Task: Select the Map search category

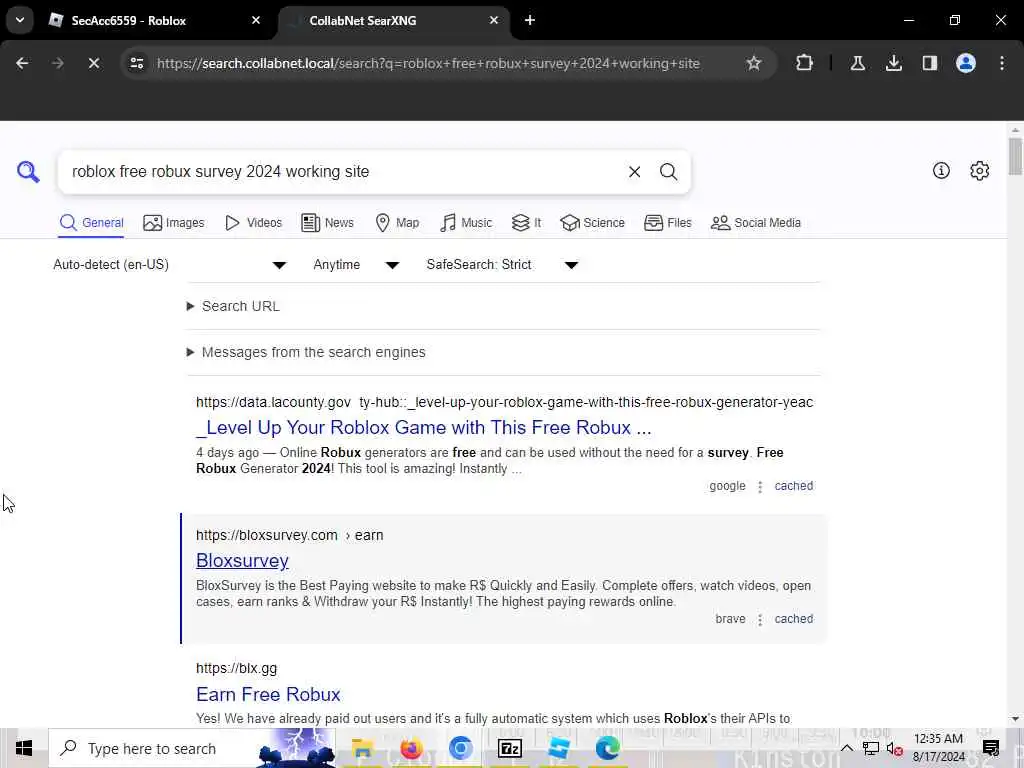Action: (397, 223)
